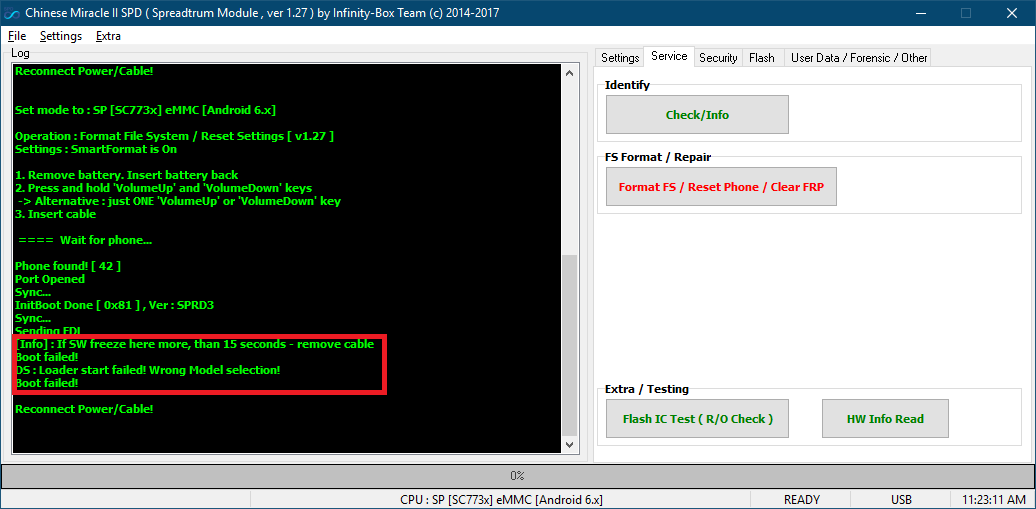Click the '[Info] : If SW freeze here' line

click(195, 344)
